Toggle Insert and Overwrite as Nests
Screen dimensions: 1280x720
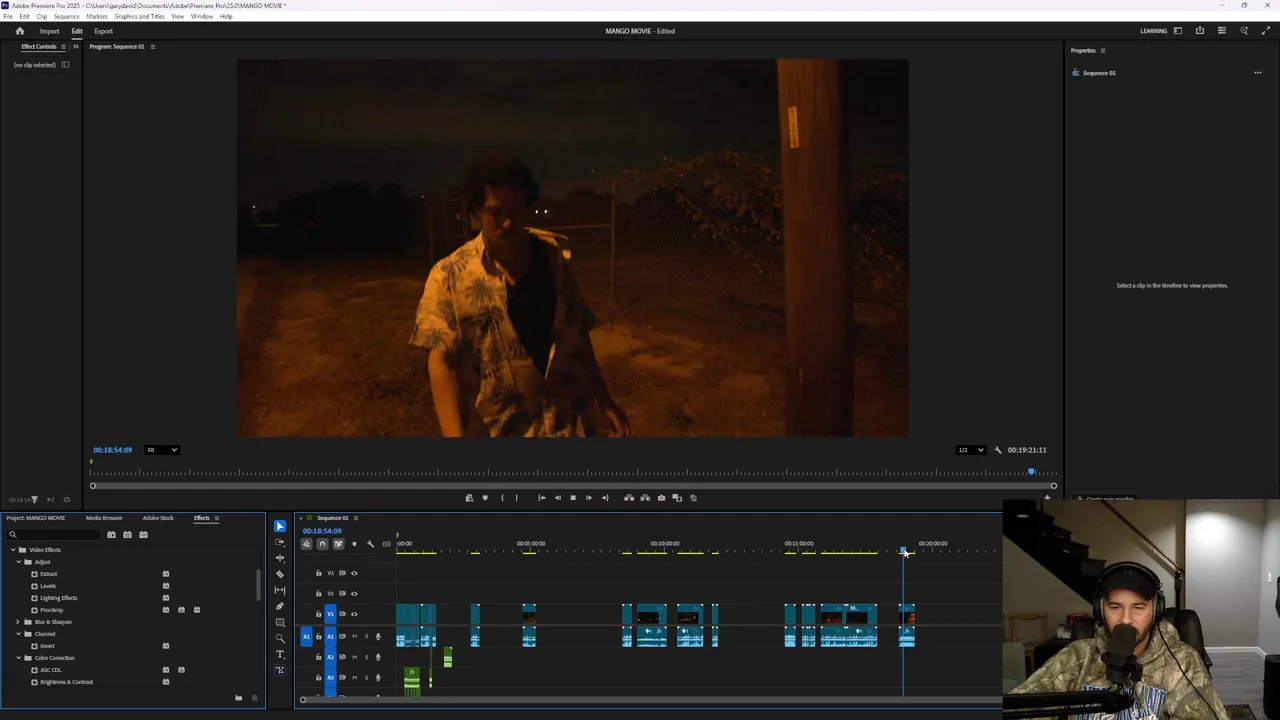coord(306,544)
